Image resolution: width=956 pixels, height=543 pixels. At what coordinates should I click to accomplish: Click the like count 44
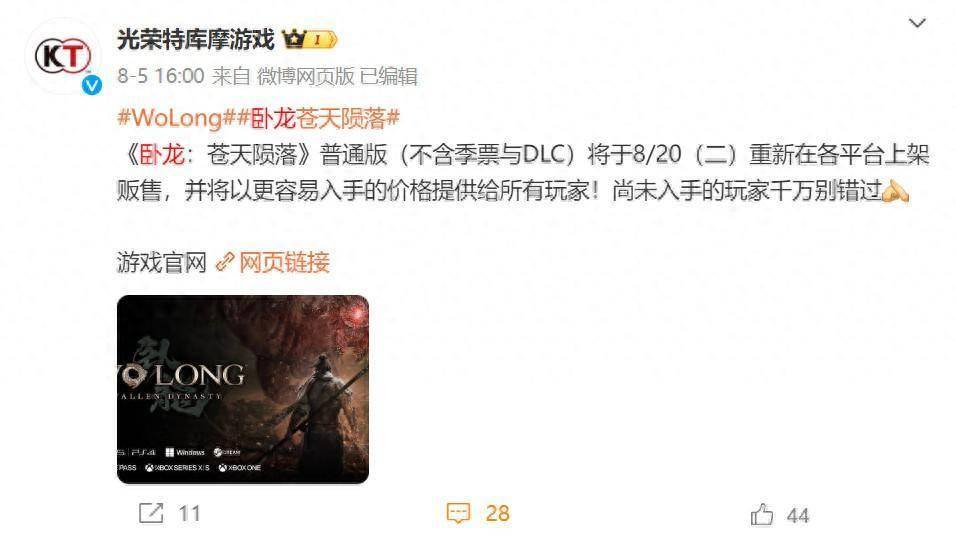click(797, 516)
